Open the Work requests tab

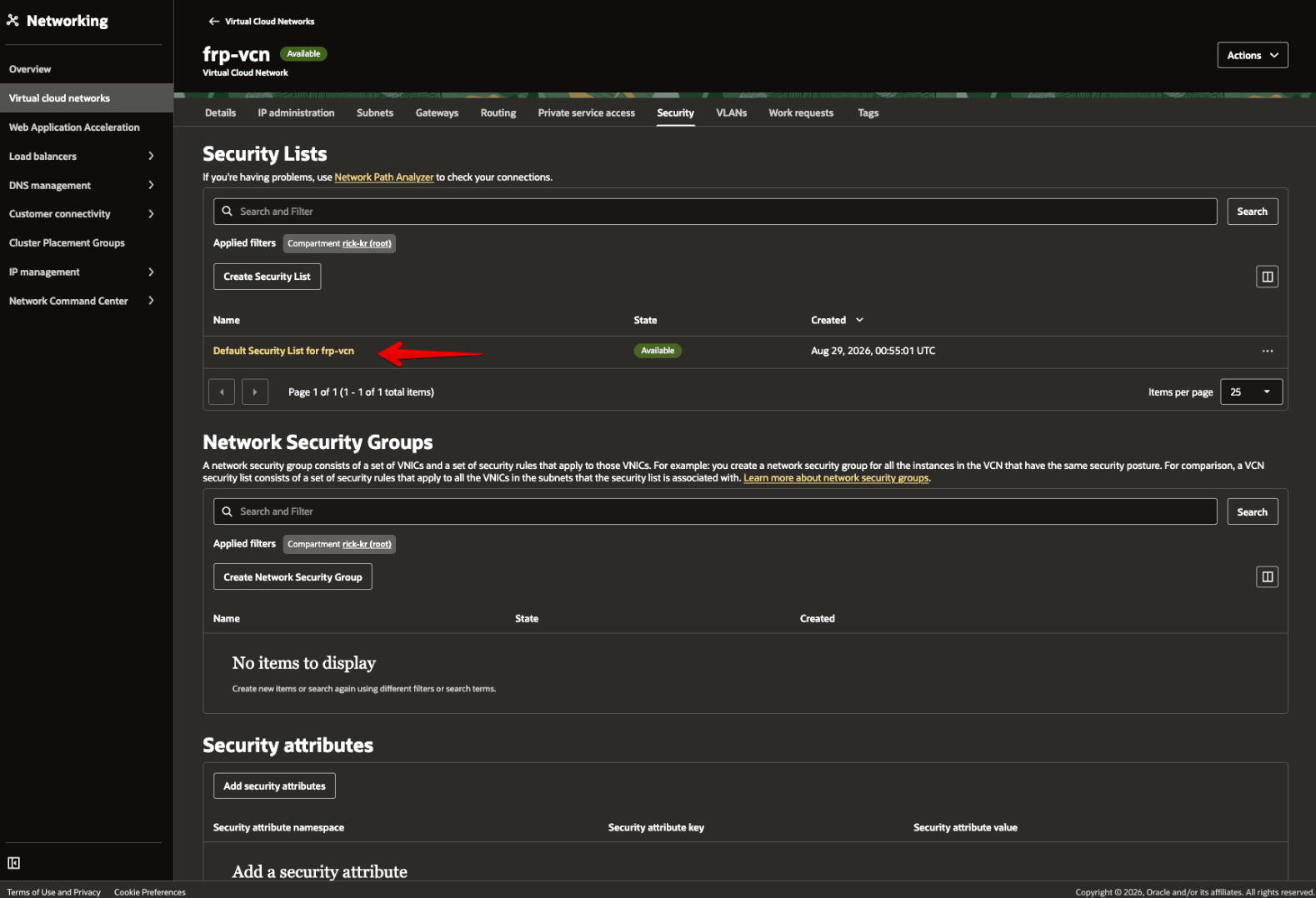point(801,112)
